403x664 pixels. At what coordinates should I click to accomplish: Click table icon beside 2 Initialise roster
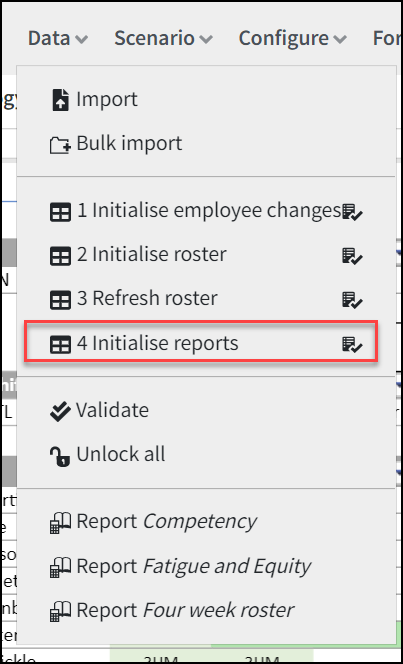pos(60,256)
